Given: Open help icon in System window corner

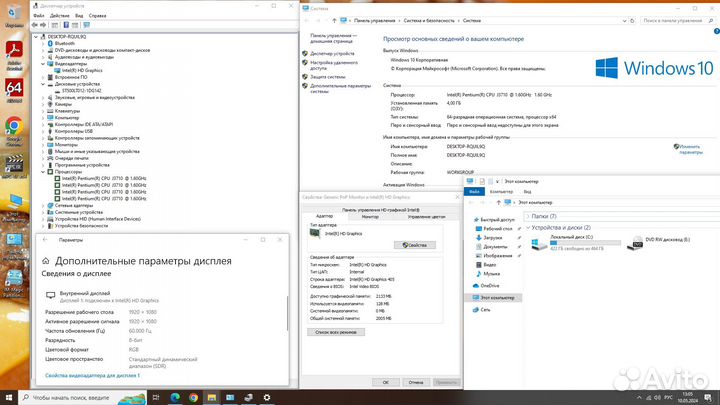Looking at the screenshot, I should click(717, 31).
